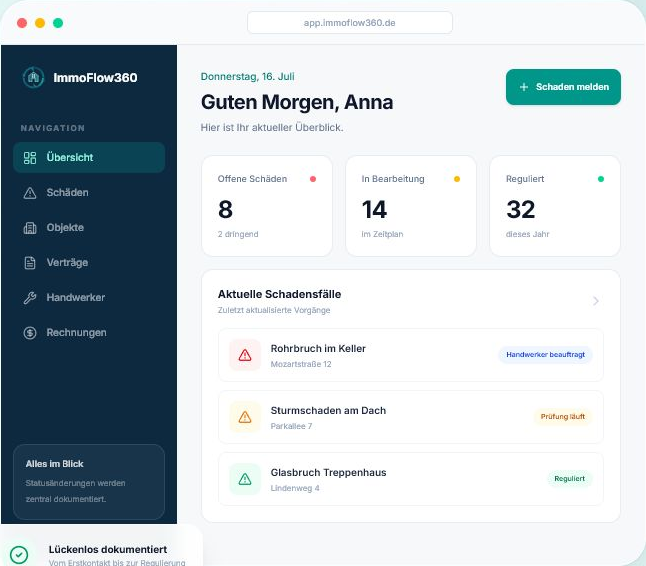Click the Guten Morgen, Anna heading
646x566 pixels.
(297, 102)
